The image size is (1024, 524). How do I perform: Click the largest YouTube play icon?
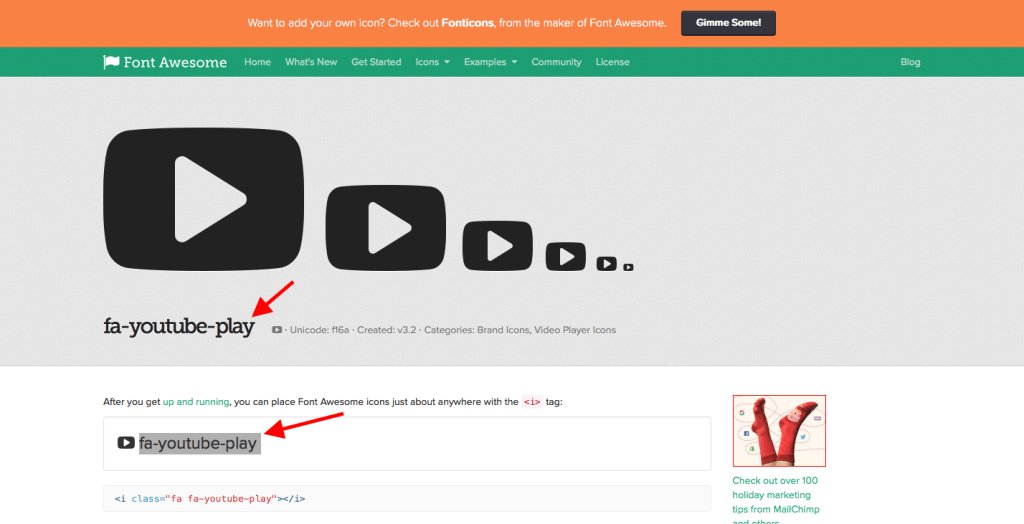click(203, 199)
